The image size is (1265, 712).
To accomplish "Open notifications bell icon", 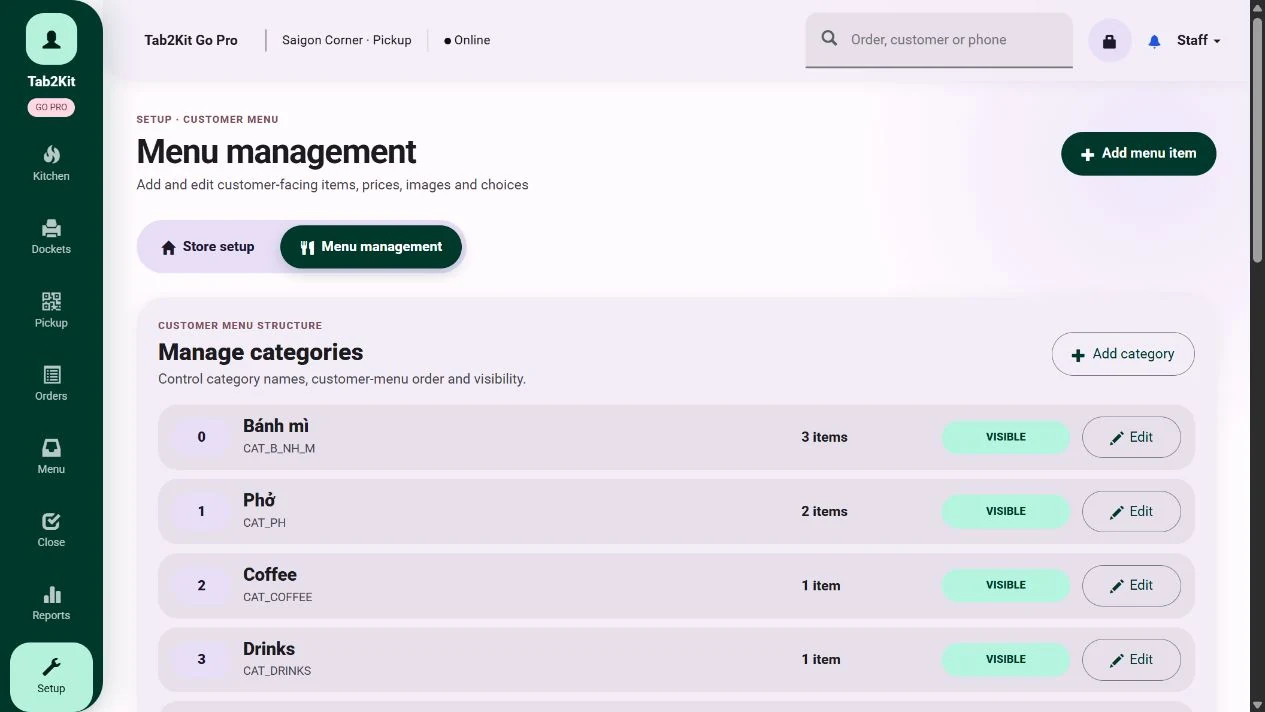I will pyautogui.click(x=1154, y=41).
